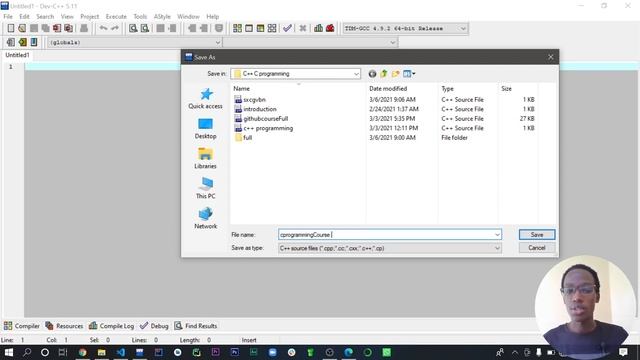Open the Tools menu
The width and height of the screenshot is (640, 360).
[140, 16]
